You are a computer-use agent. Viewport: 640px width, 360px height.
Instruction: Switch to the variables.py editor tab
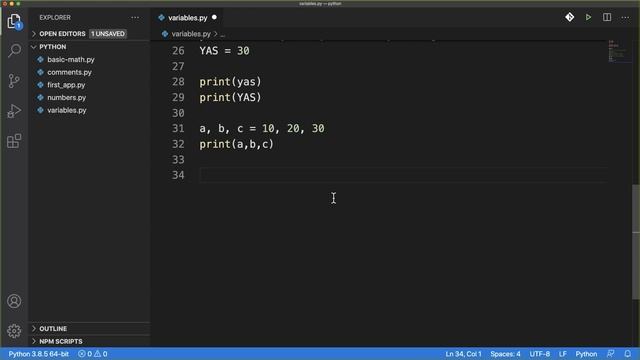point(188,18)
